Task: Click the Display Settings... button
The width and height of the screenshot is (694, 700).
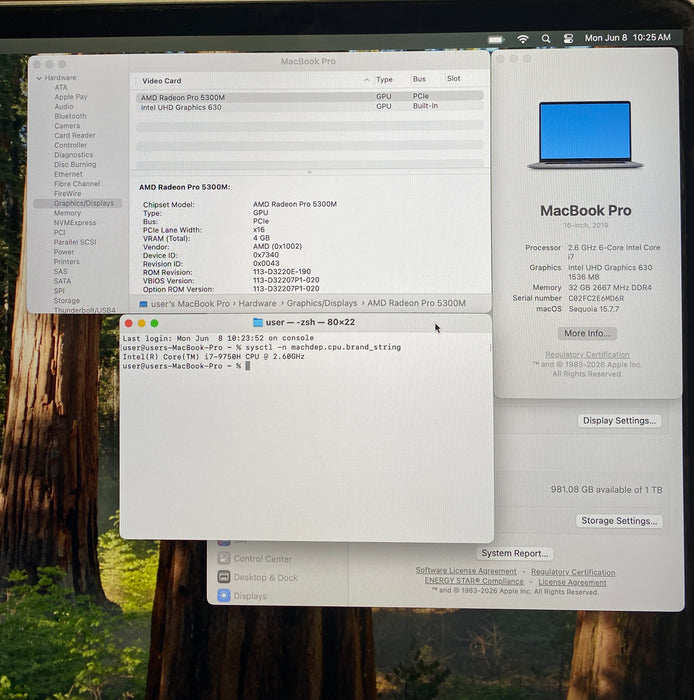Action: click(619, 421)
